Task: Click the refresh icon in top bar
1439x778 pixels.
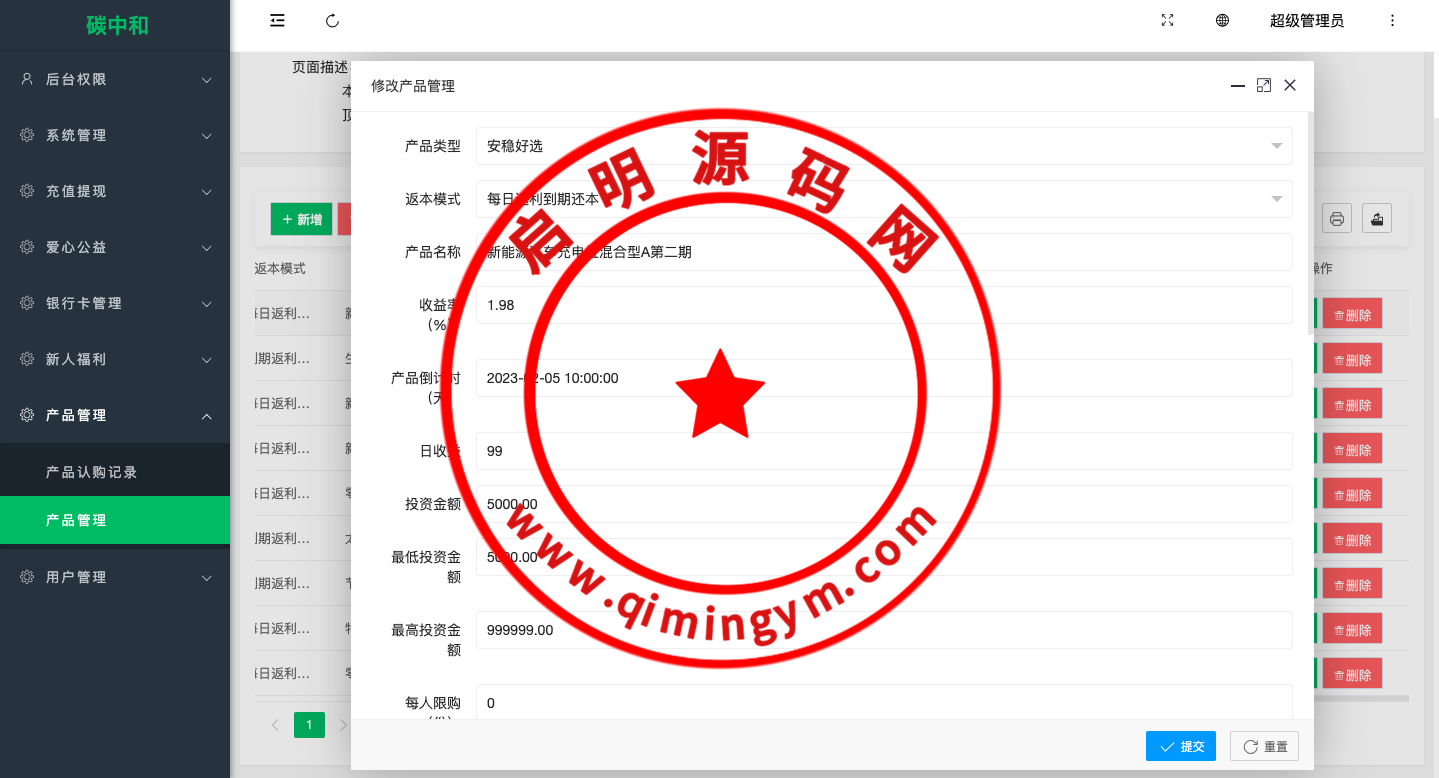Action: [x=333, y=21]
